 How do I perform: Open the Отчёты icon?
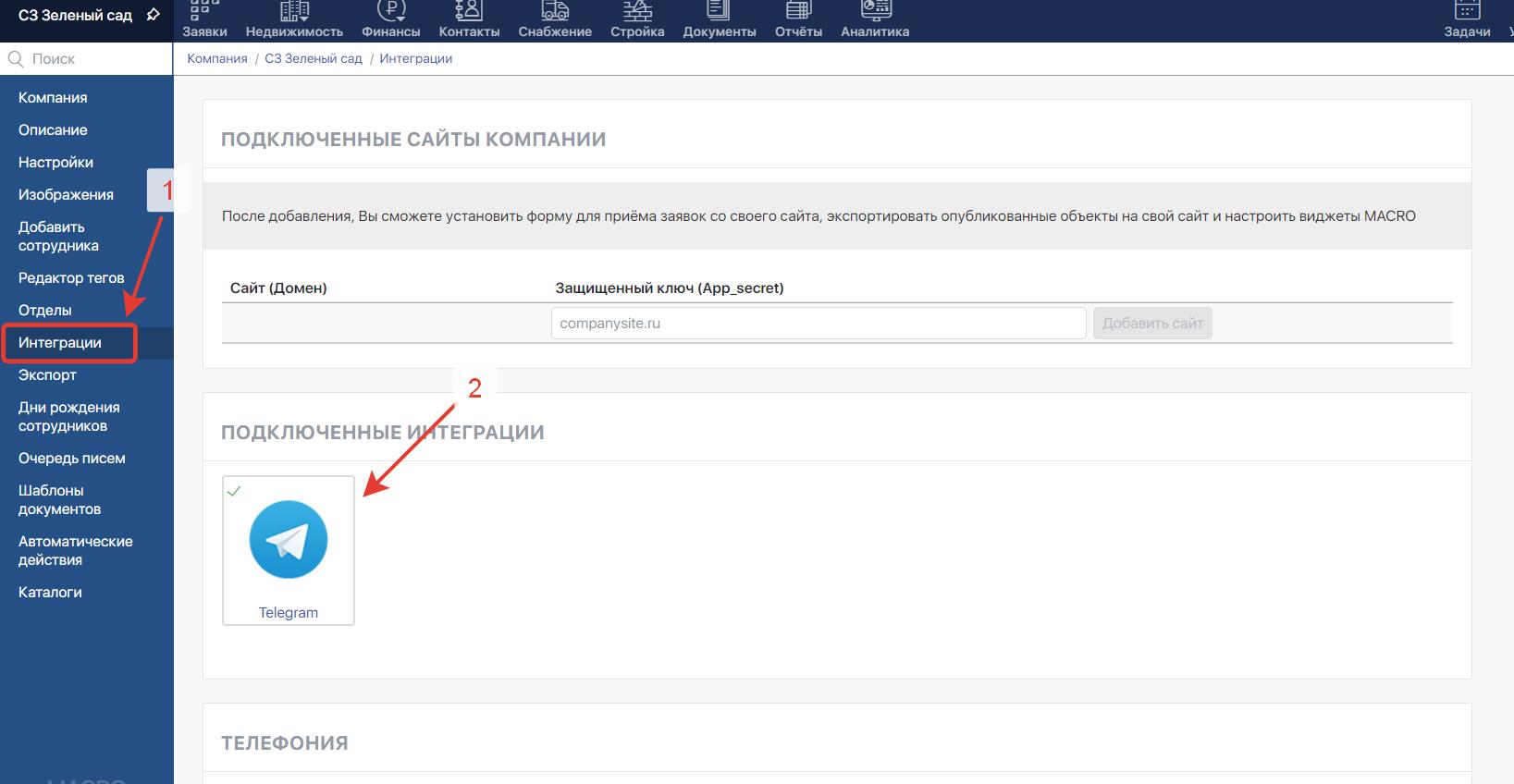[x=798, y=11]
